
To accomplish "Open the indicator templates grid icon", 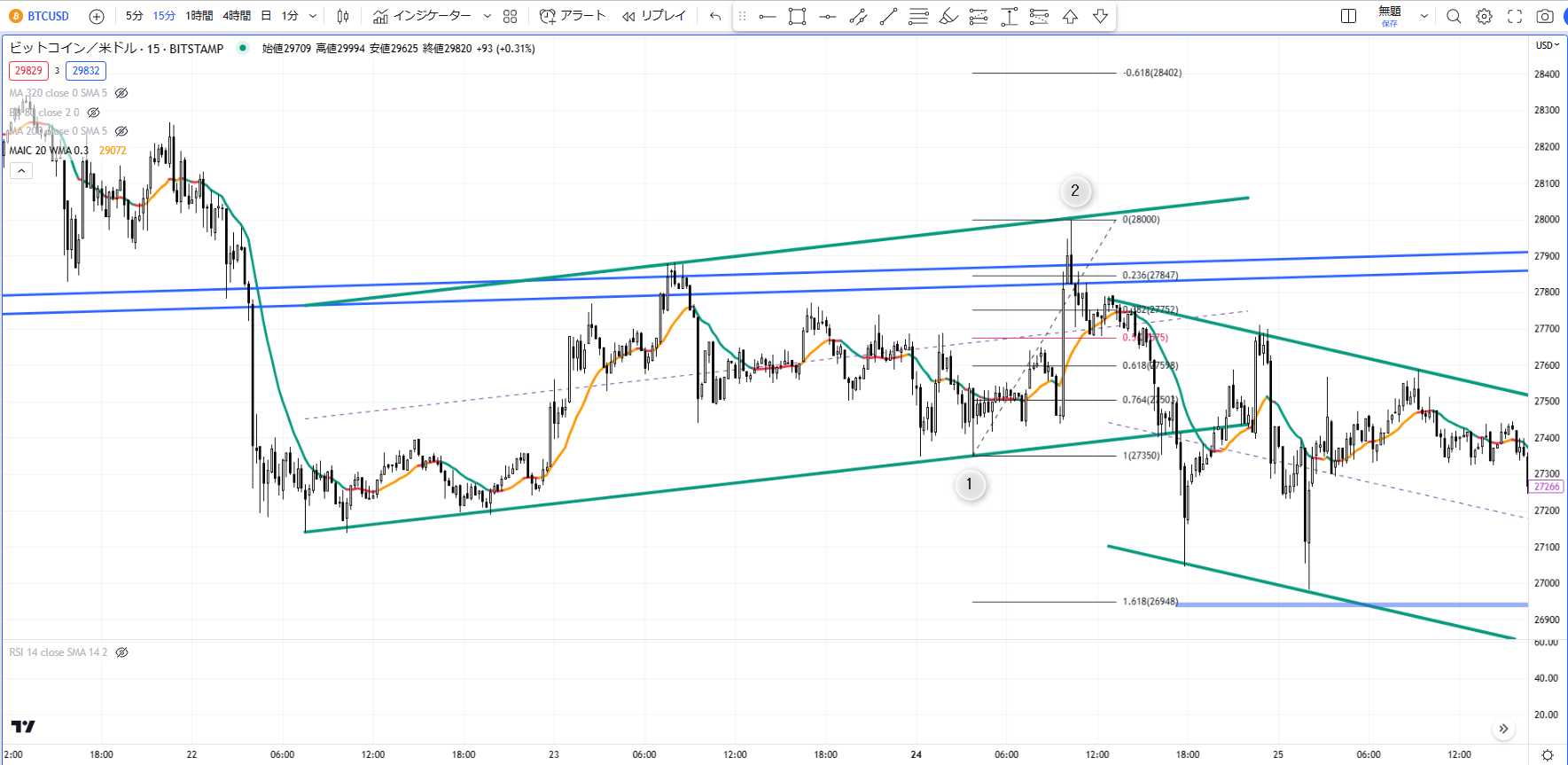I will [x=510, y=16].
